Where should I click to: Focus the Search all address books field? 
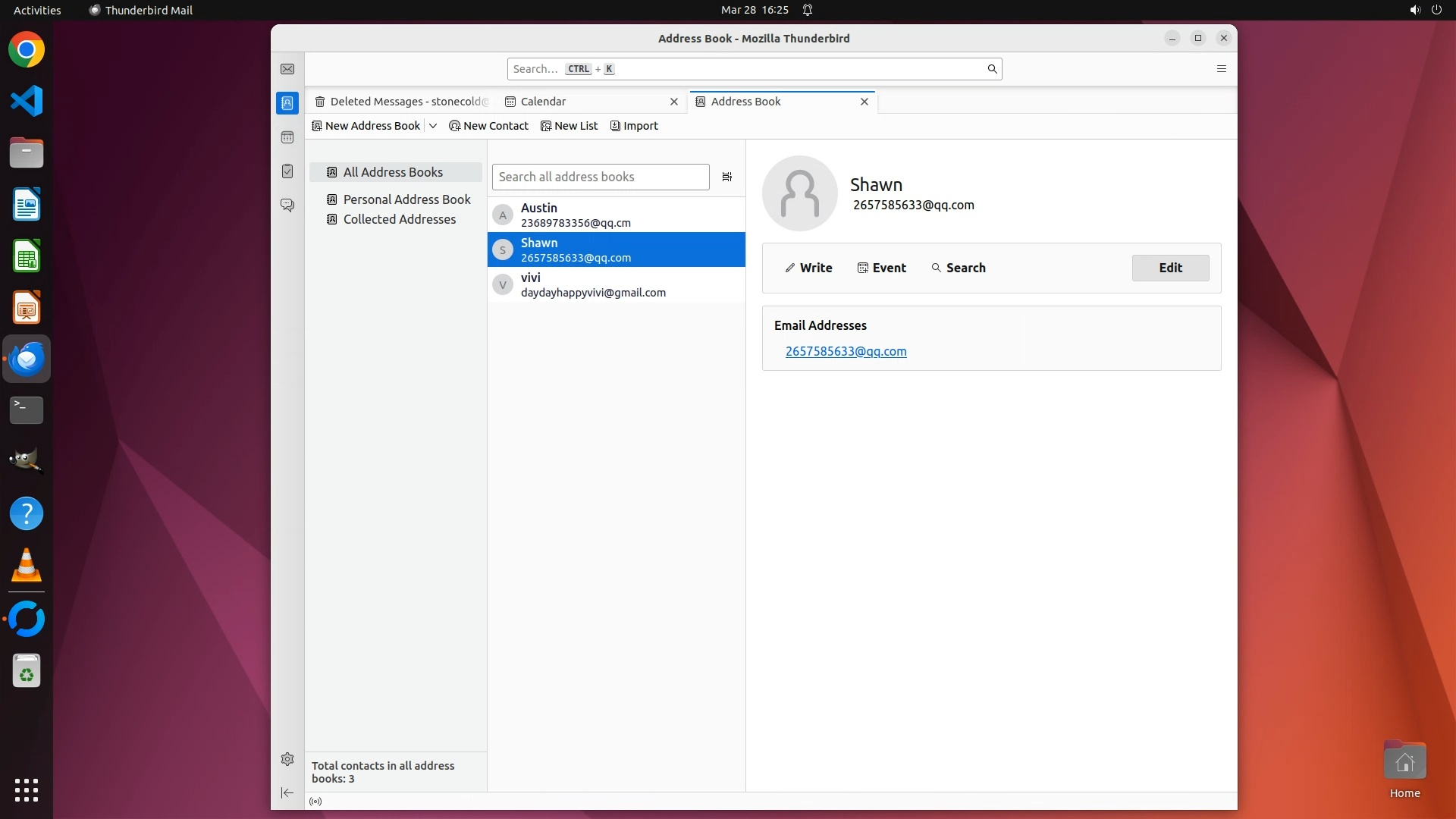(x=600, y=177)
